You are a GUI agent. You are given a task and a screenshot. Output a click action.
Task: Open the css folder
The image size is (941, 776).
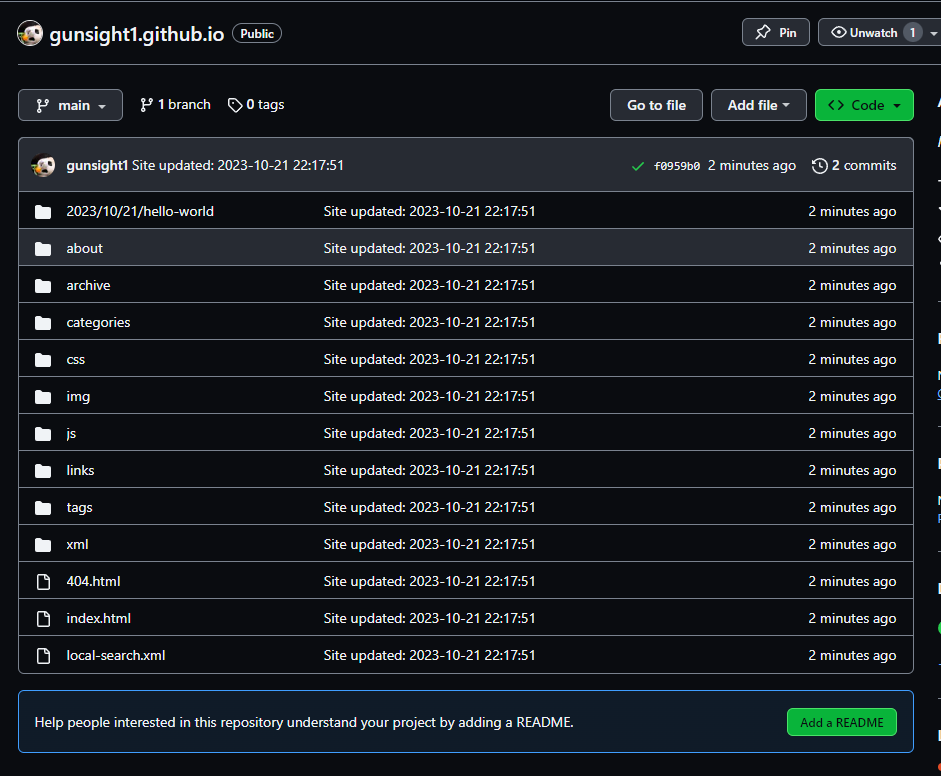click(76, 359)
